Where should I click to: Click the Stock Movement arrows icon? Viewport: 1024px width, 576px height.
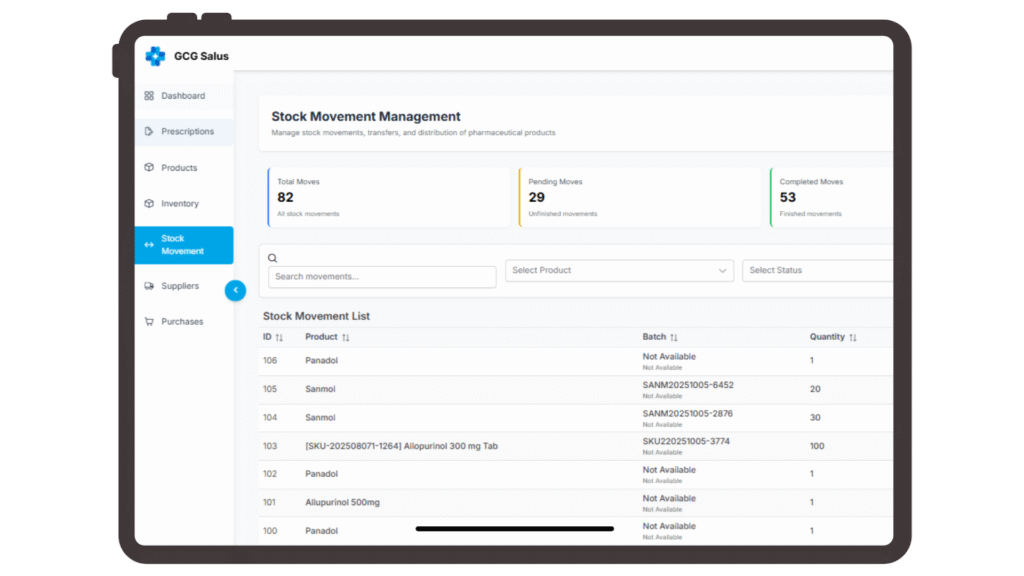[149, 245]
